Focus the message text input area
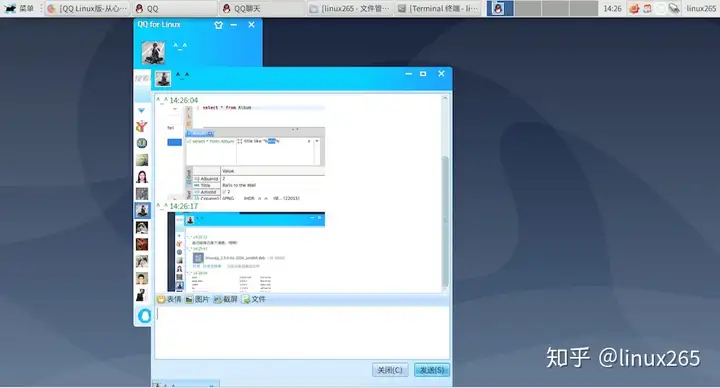The width and height of the screenshot is (720, 388). point(302,333)
